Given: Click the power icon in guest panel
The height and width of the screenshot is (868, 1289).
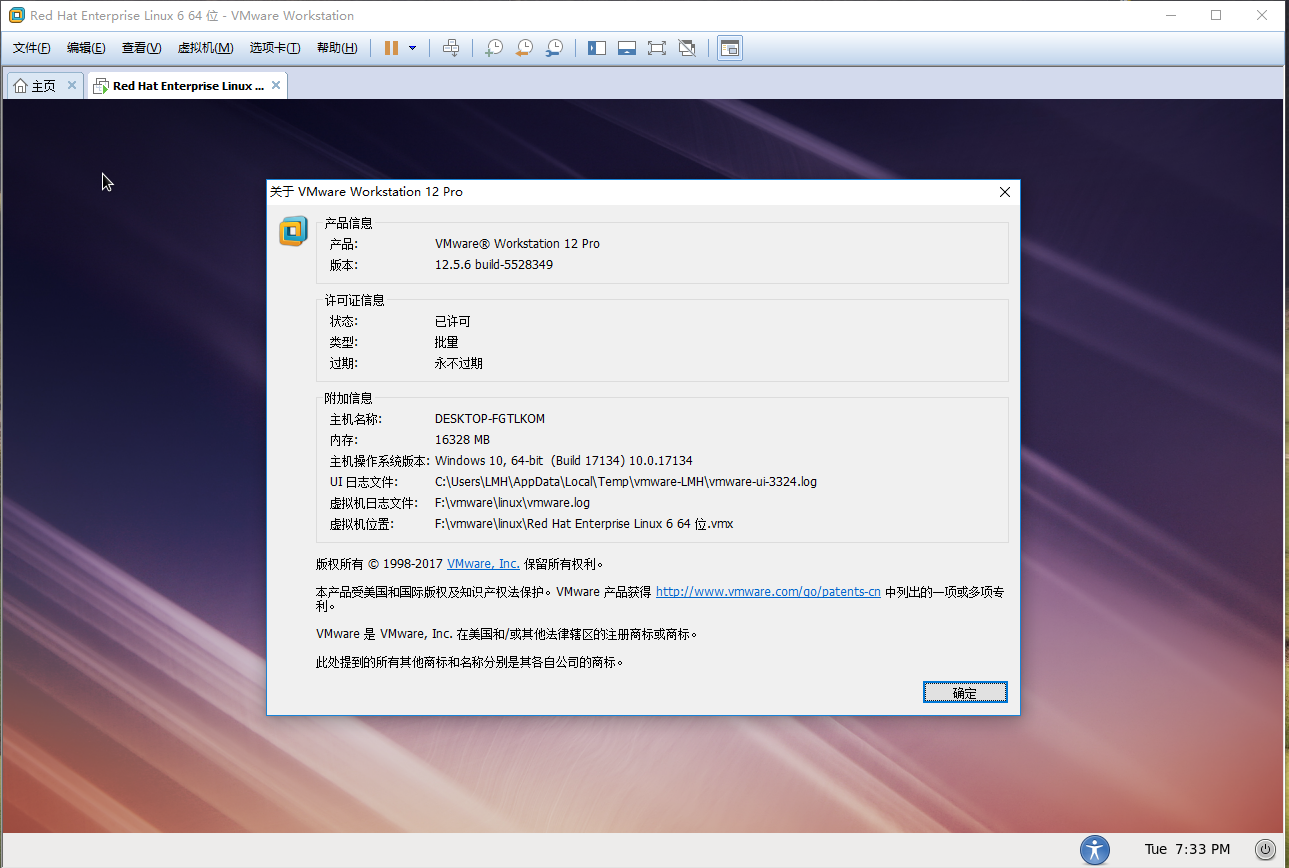Looking at the screenshot, I should pyautogui.click(x=1265, y=850).
